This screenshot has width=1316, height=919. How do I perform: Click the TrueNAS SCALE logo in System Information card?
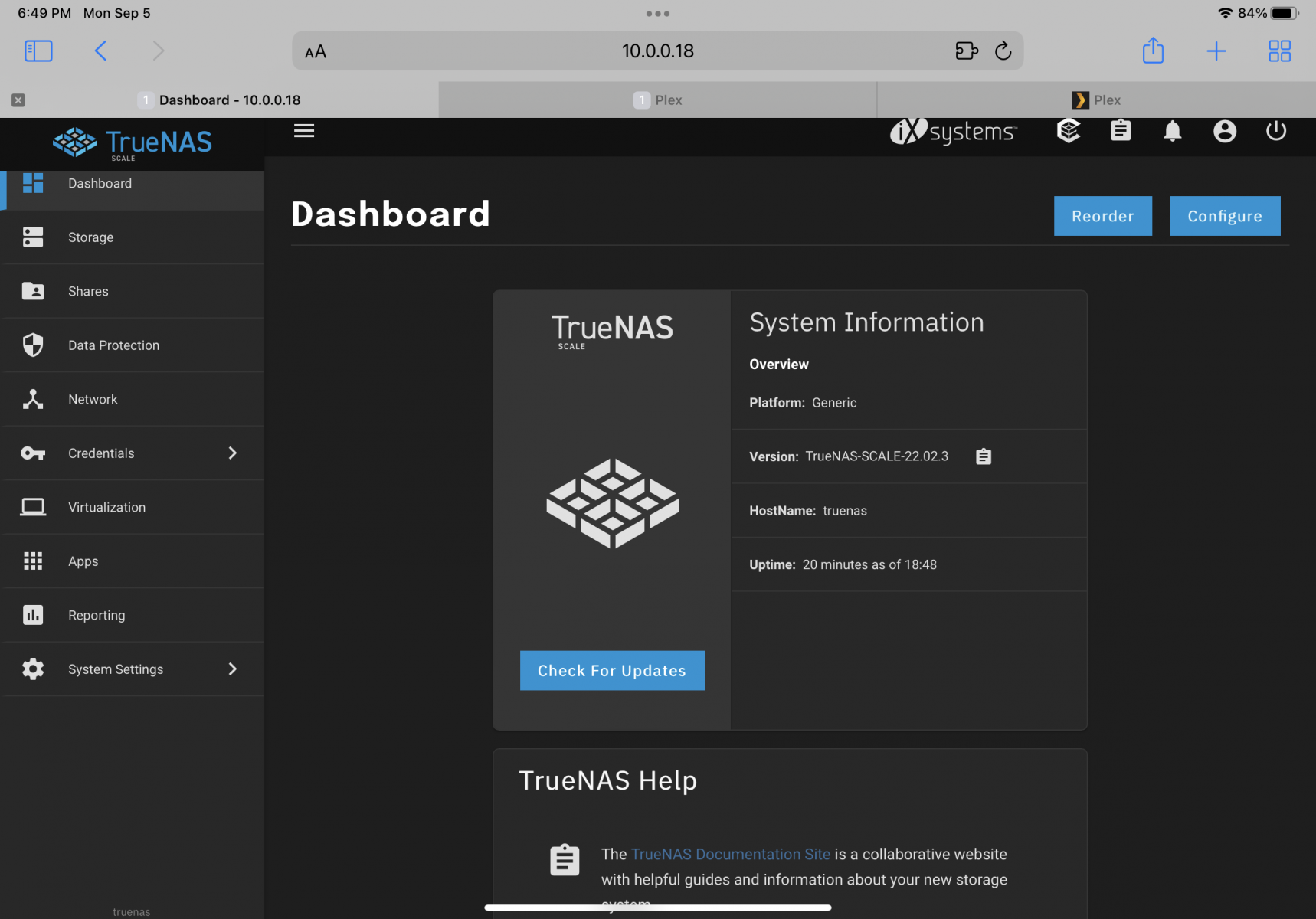point(612,332)
